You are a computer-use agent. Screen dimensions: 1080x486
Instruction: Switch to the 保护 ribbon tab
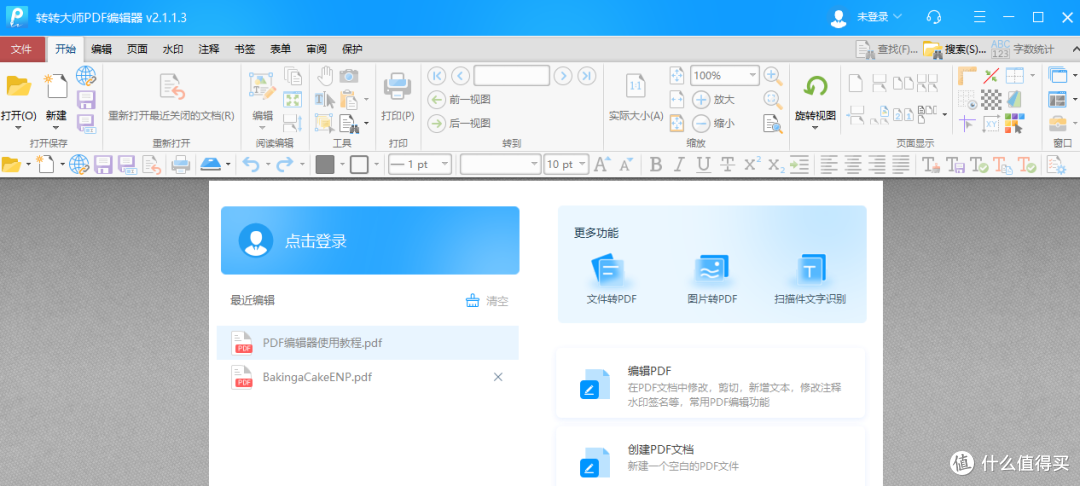click(352, 49)
